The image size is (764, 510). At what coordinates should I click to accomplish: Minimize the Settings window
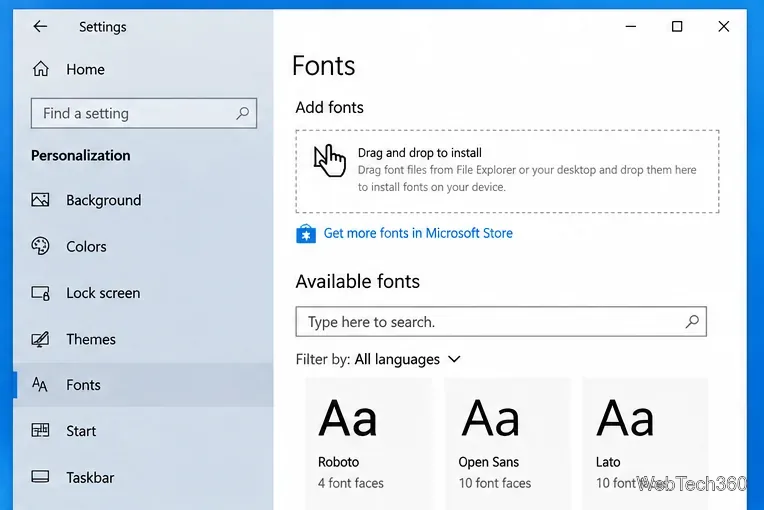tap(631, 26)
